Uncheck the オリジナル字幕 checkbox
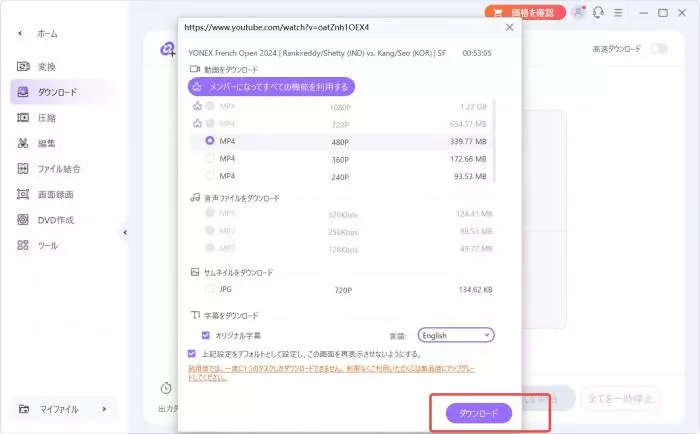The height and width of the screenshot is (434, 700). point(206,335)
